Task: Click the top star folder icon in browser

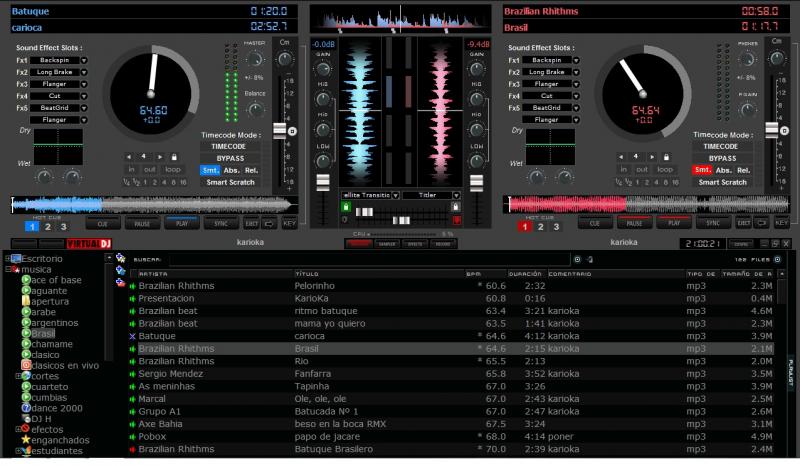Action: point(120,258)
